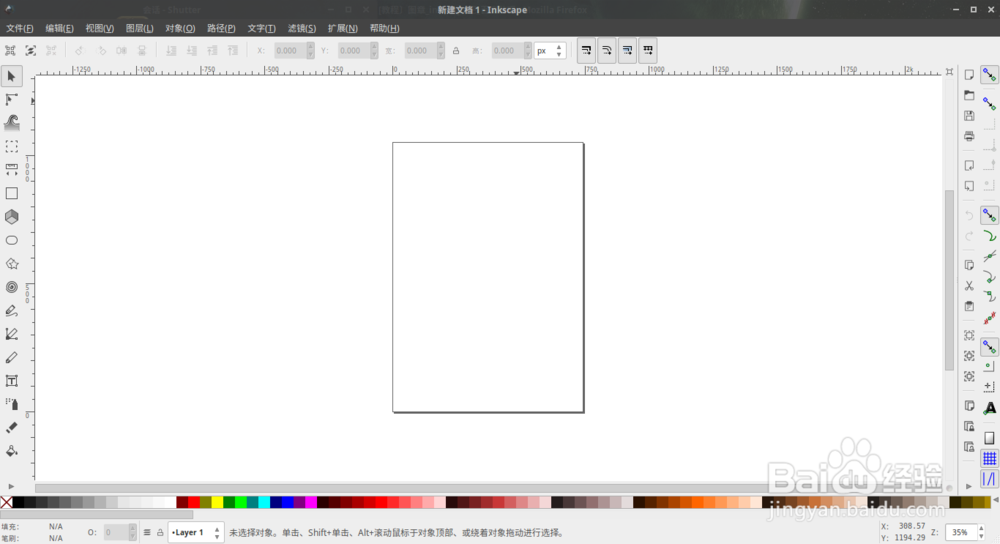
Task: Open the 帮助(H) menu
Action: pyautogui.click(x=385, y=28)
